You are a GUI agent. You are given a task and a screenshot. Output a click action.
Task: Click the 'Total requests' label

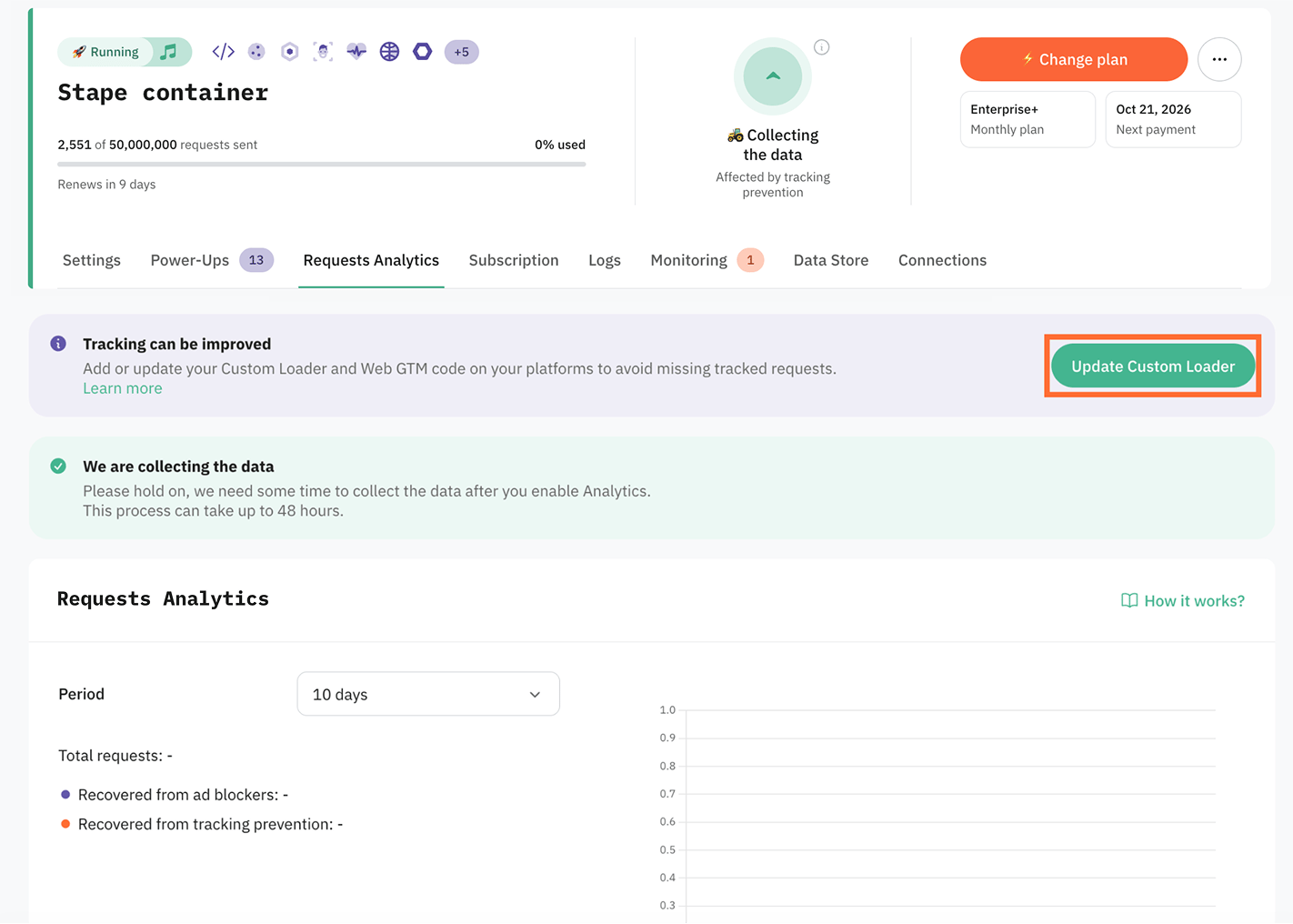115,756
